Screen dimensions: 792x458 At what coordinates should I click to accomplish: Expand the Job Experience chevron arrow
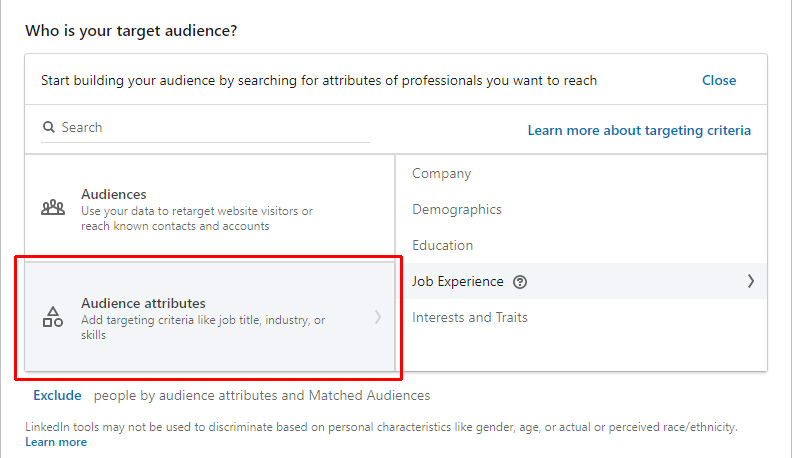pos(751,281)
